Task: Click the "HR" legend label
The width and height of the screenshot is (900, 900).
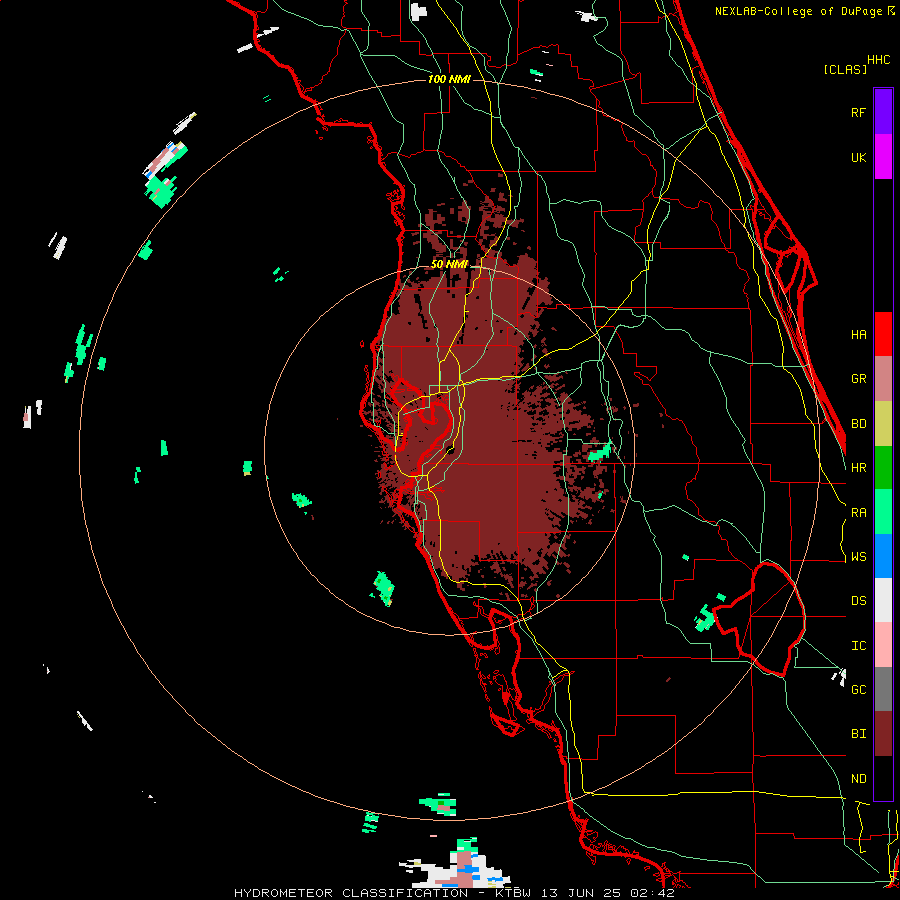Action: (x=858, y=468)
